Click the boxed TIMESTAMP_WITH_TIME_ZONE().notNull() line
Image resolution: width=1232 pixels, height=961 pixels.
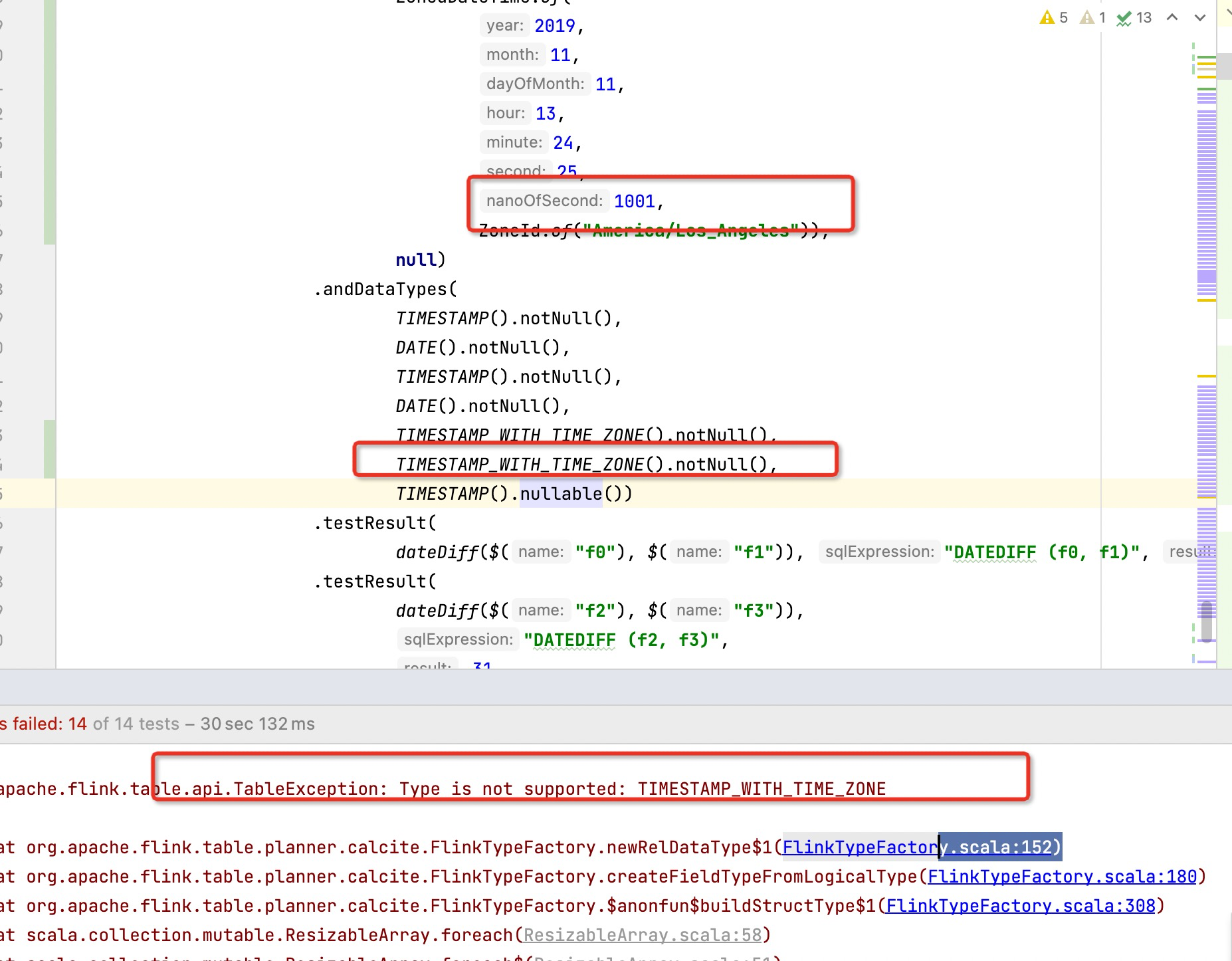coord(587,465)
